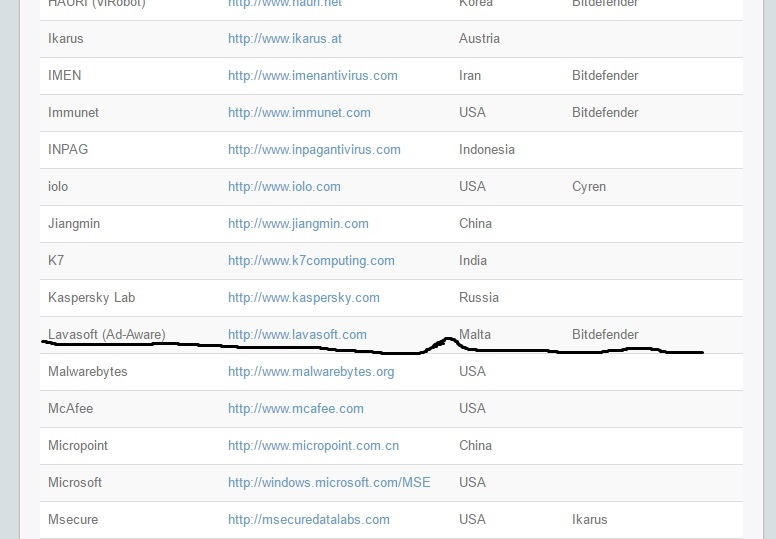Open the msecuredatalabs.com link
776x539 pixels.
[x=308, y=520]
